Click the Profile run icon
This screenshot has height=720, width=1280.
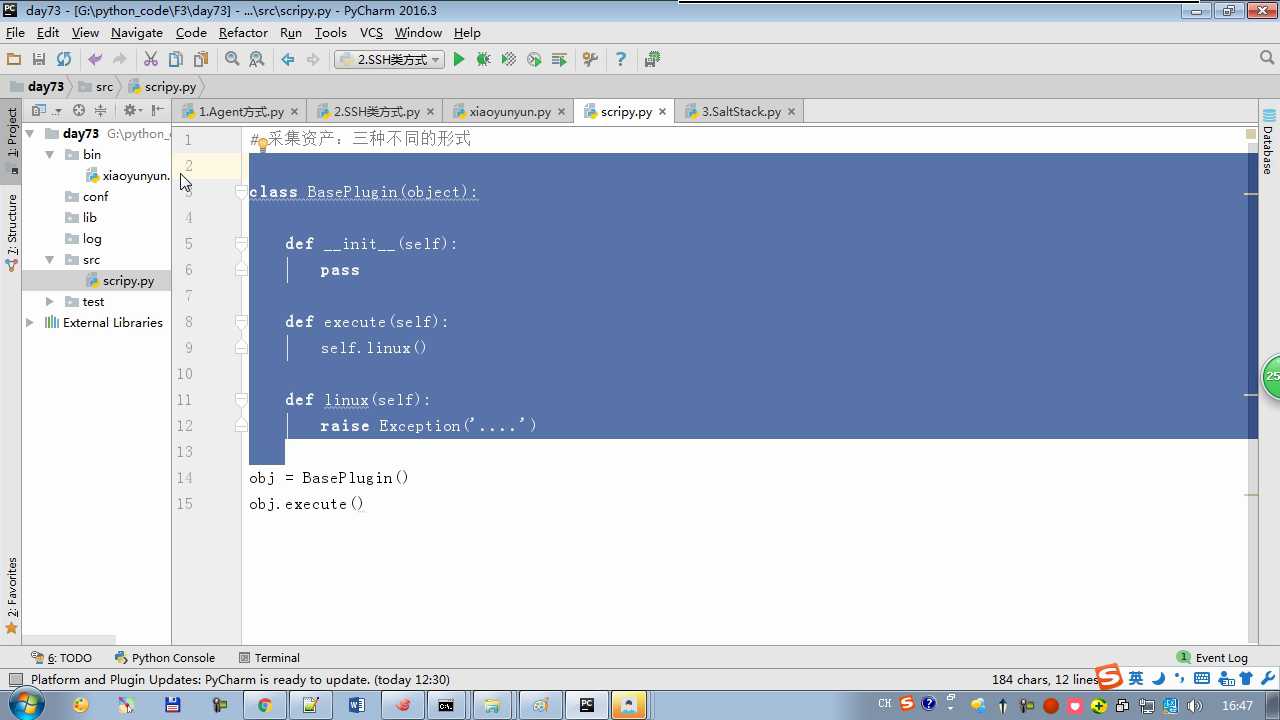tap(534, 60)
